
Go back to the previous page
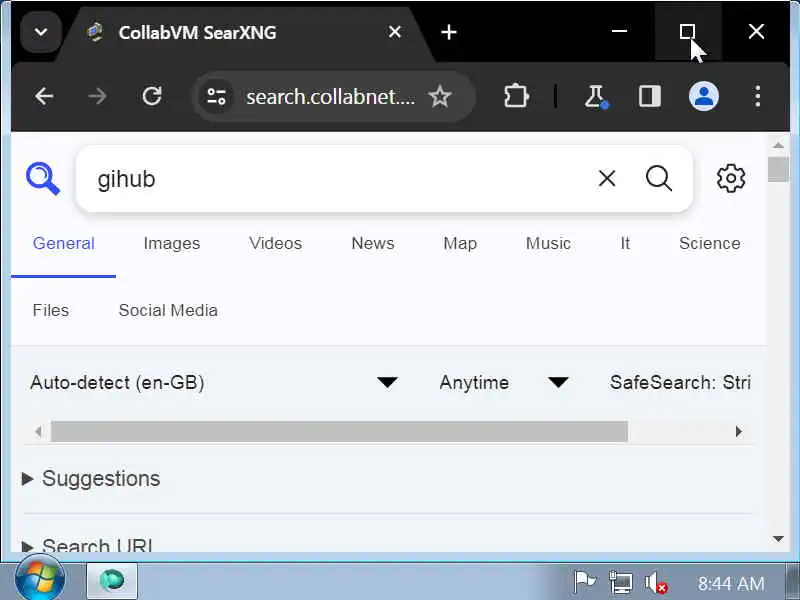(x=44, y=96)
